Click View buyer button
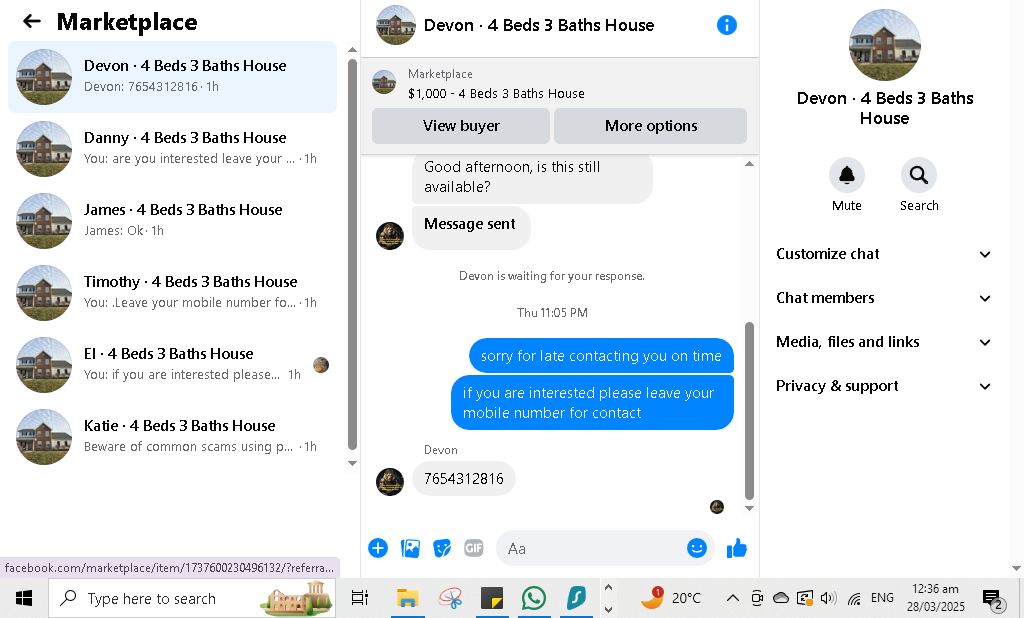The width and height of the screenshot is (1024, 618). (461, 125)
